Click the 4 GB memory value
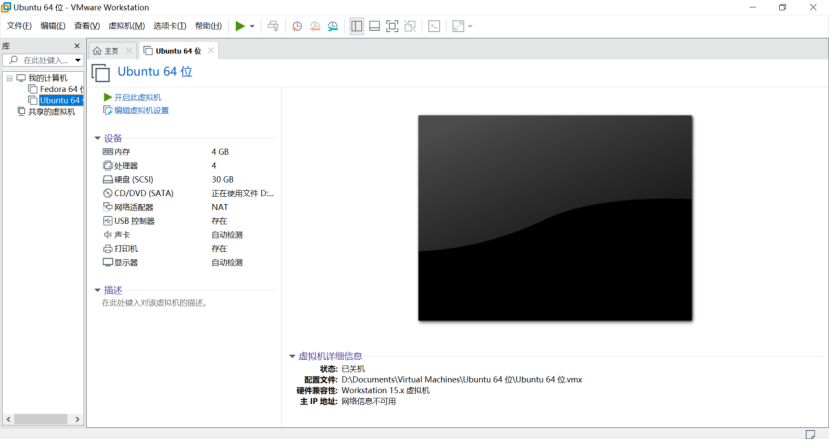840x448 pixels. 220,152
